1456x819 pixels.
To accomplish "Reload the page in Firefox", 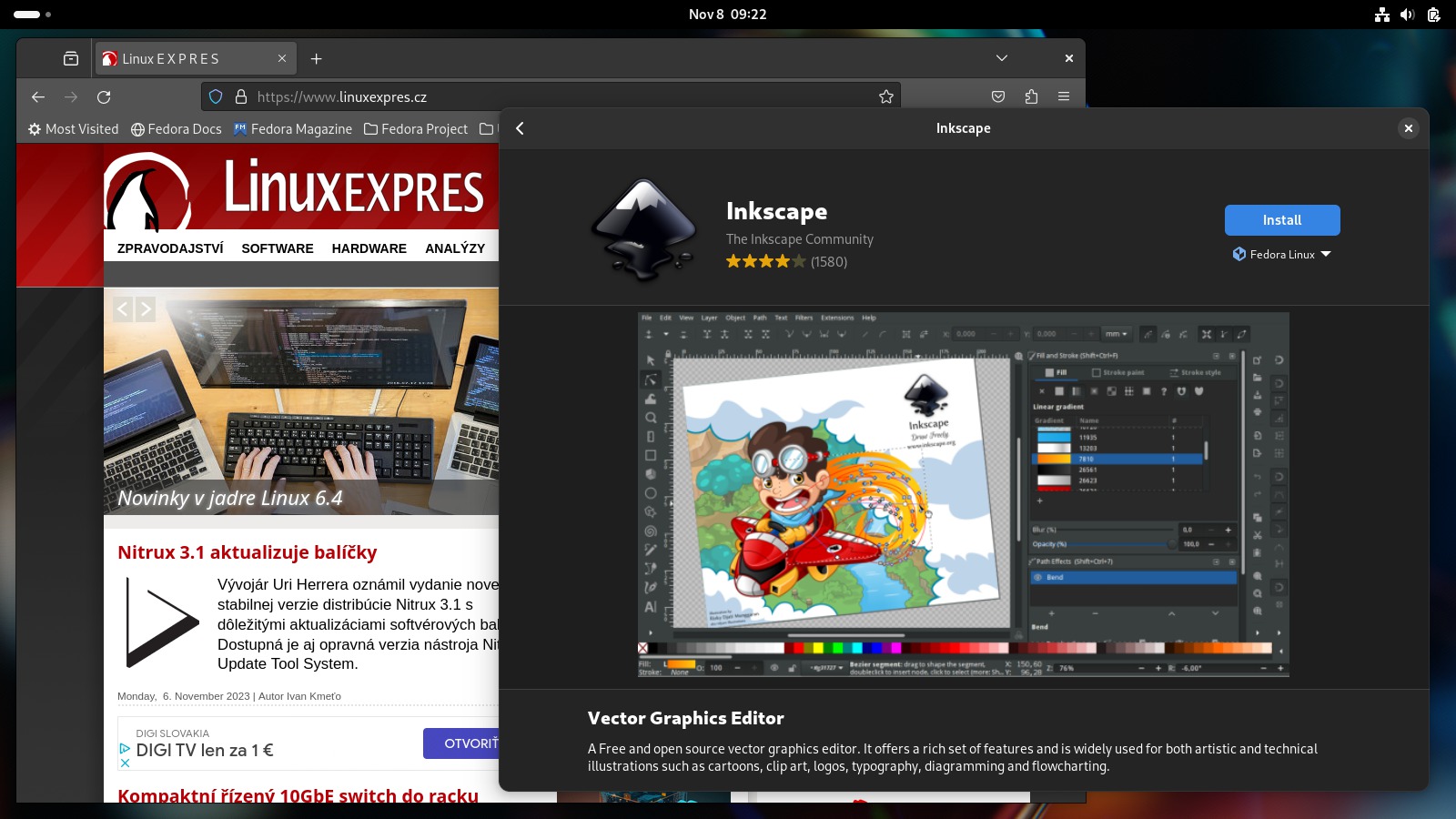I will coord(104,96).
